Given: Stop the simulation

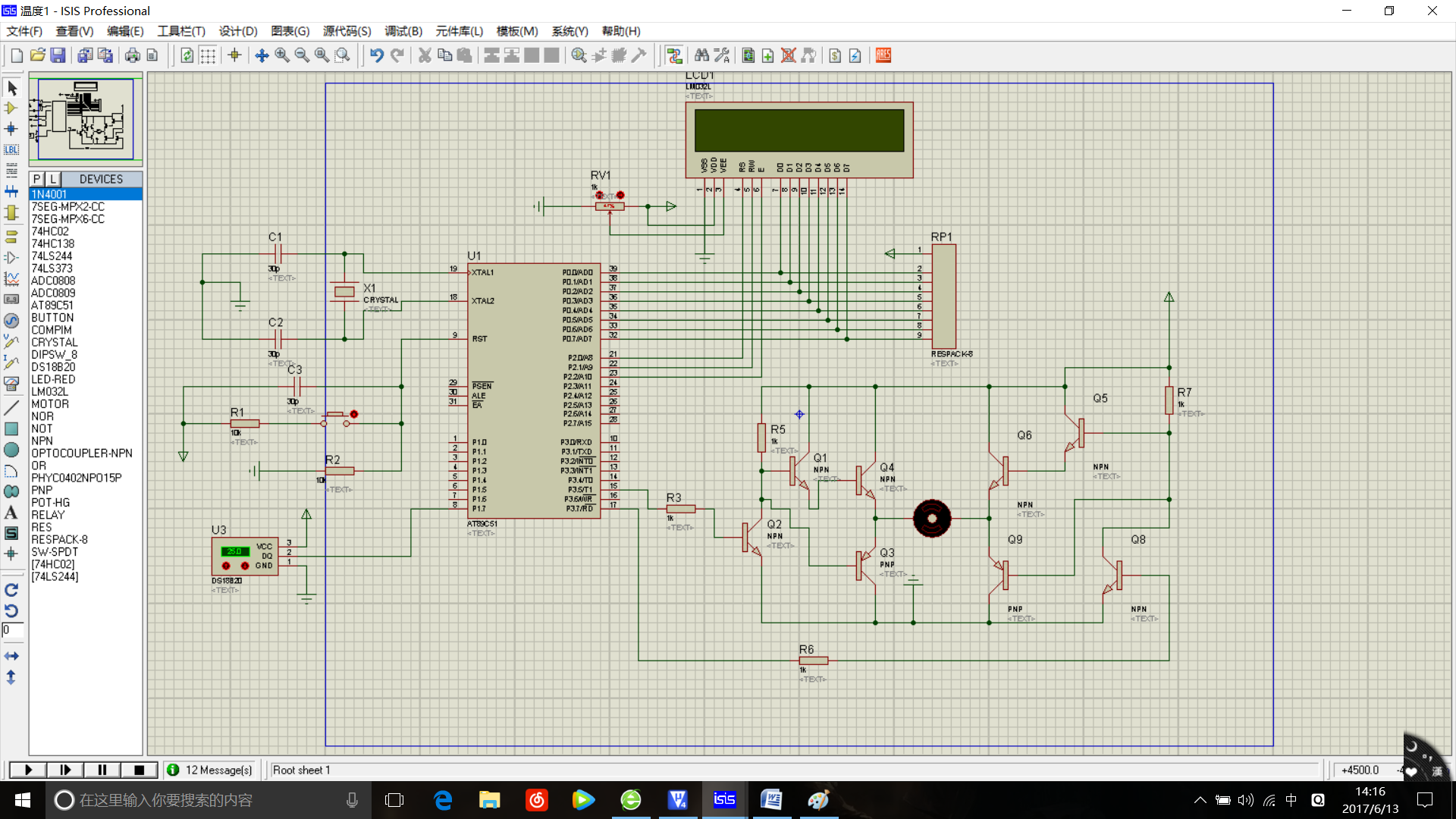Looking at the screenshot, I should pos(139,770).
